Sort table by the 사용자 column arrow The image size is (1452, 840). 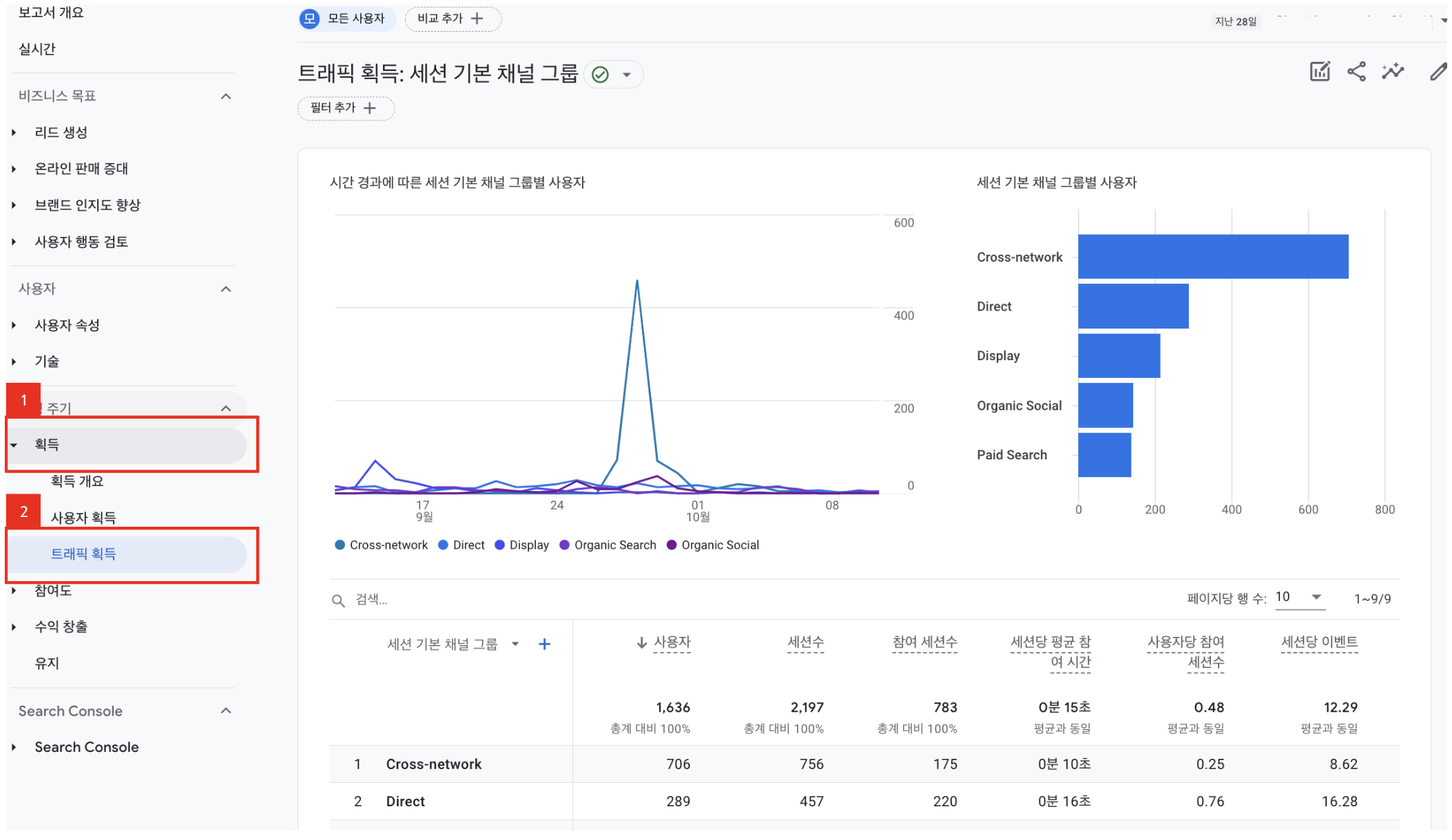[x=641, y=642]
